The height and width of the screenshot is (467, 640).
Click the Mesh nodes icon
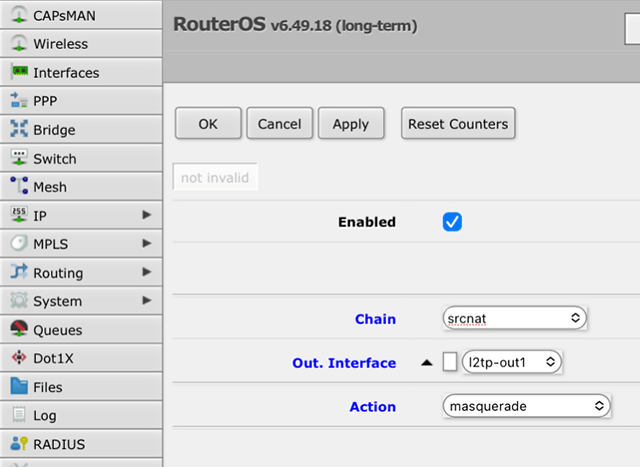pos(19,186)
